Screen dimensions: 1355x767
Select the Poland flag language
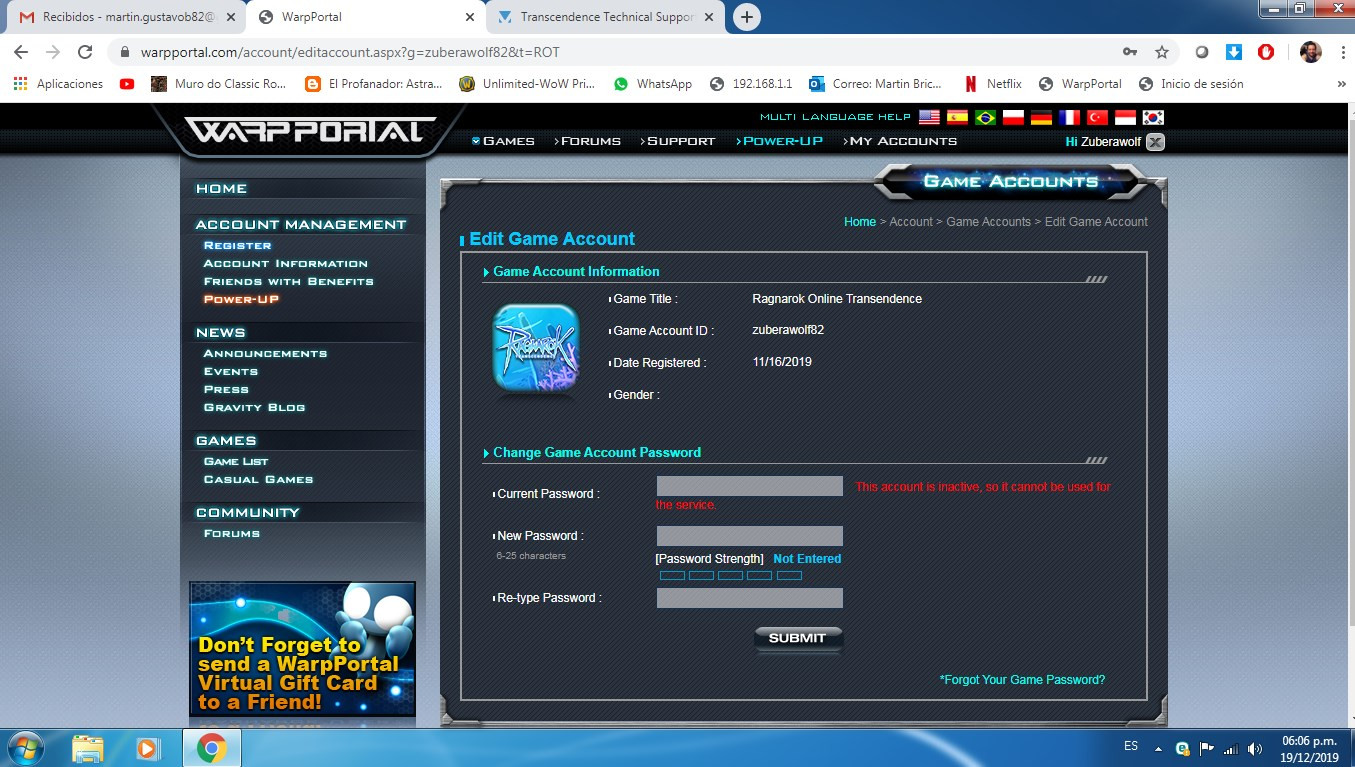[1013, 117]
